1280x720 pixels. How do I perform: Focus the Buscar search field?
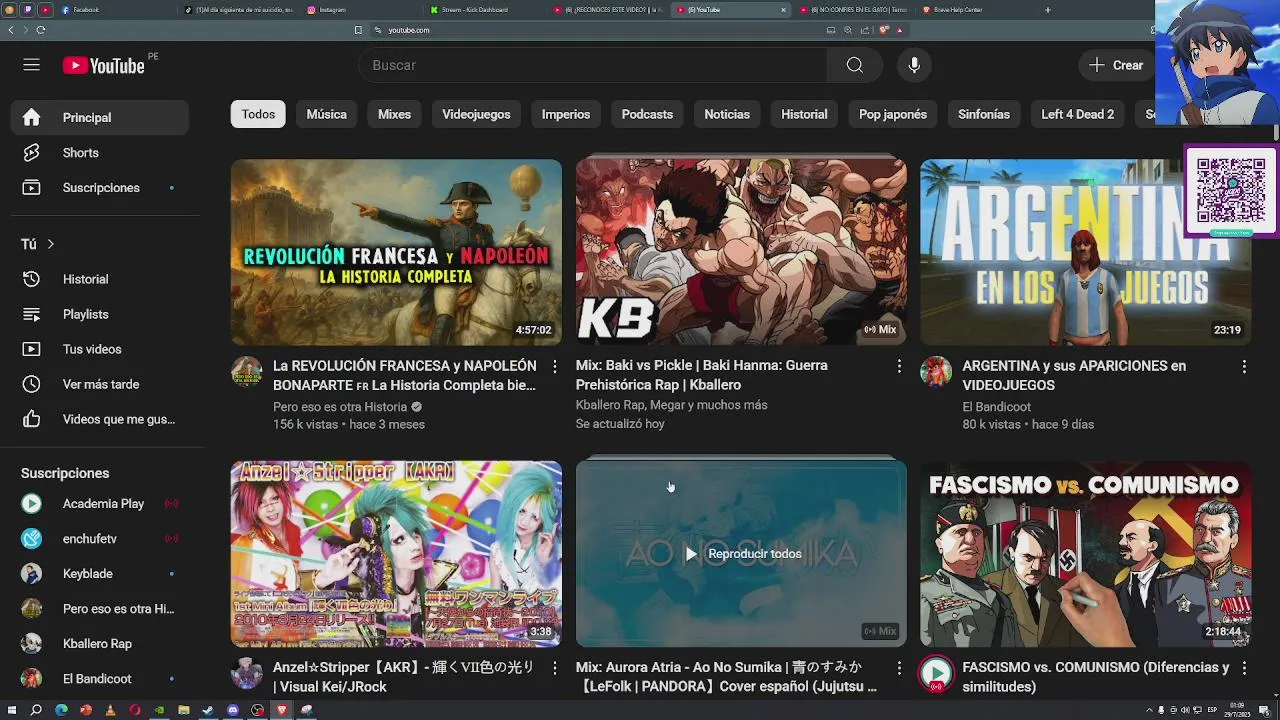592,65
